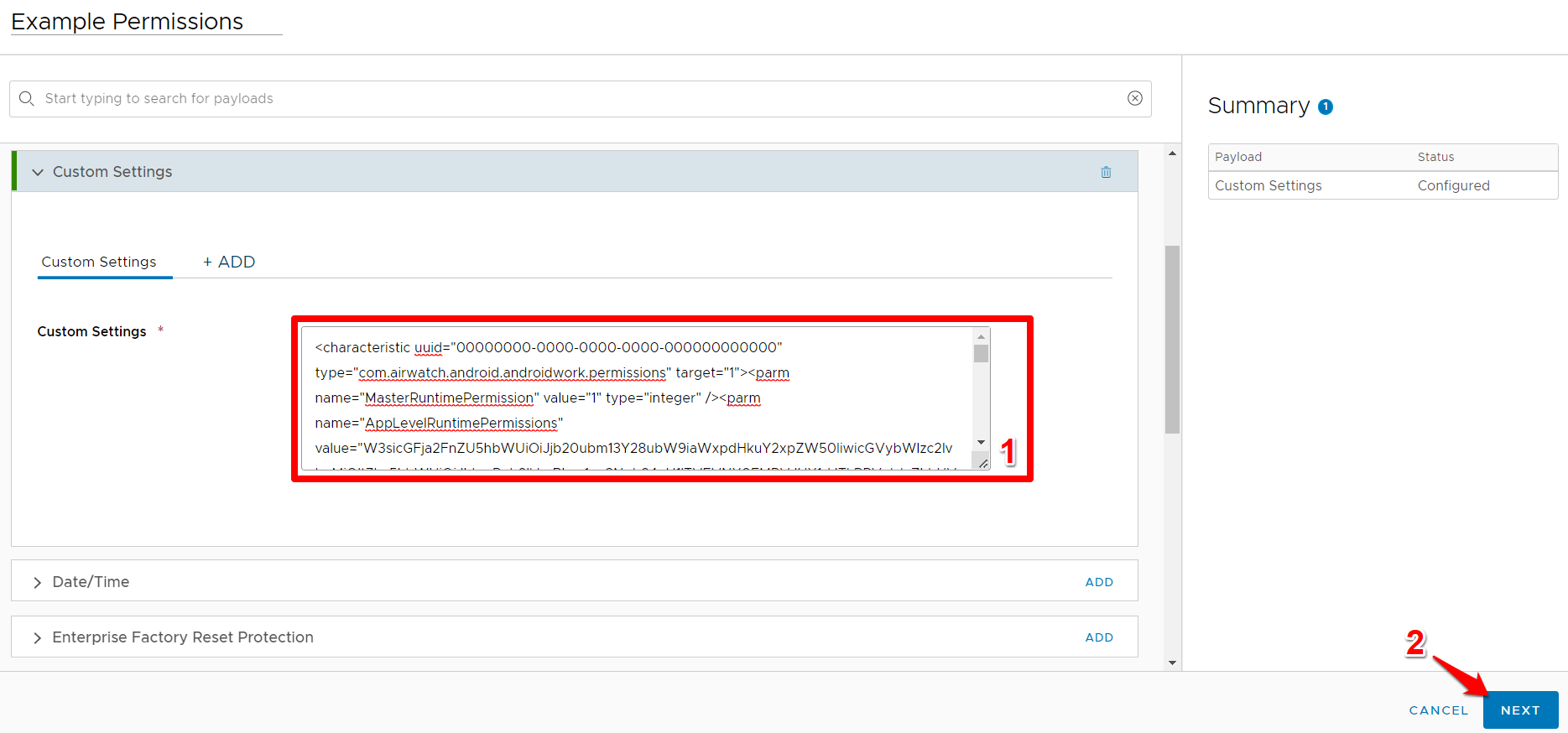The height and width of the screenshot is (733, 1568).
Task: Select the Custom Settings row in Summary
Action: pyautogui.click(x=1383, y=185)
